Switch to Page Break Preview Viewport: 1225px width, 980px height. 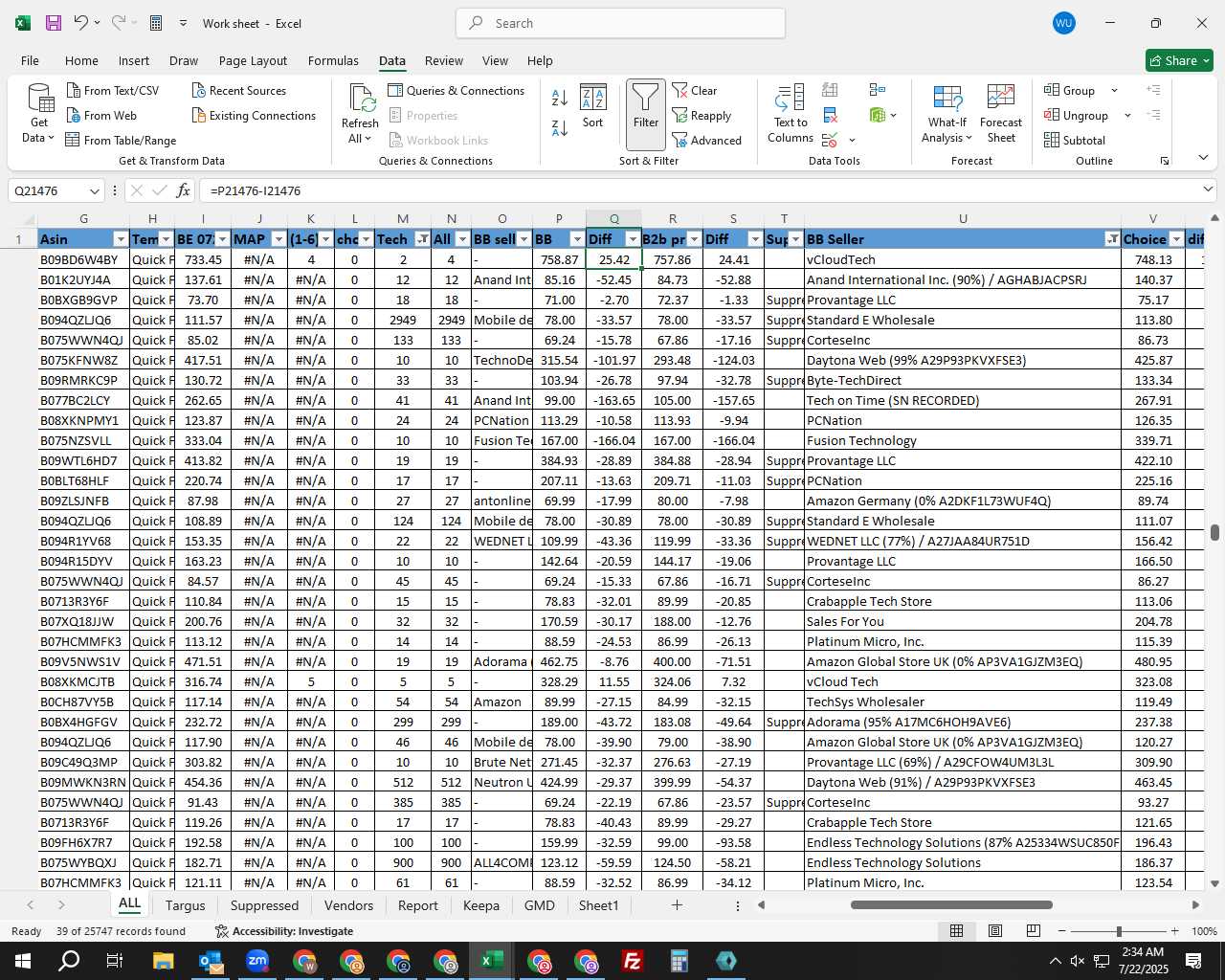pos(1034,931)
